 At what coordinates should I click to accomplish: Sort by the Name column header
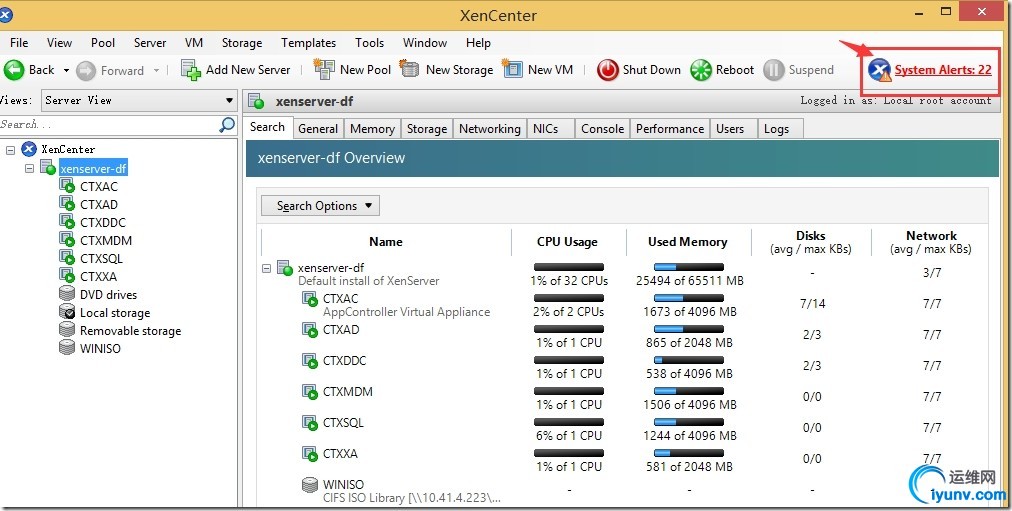(386, 242)
